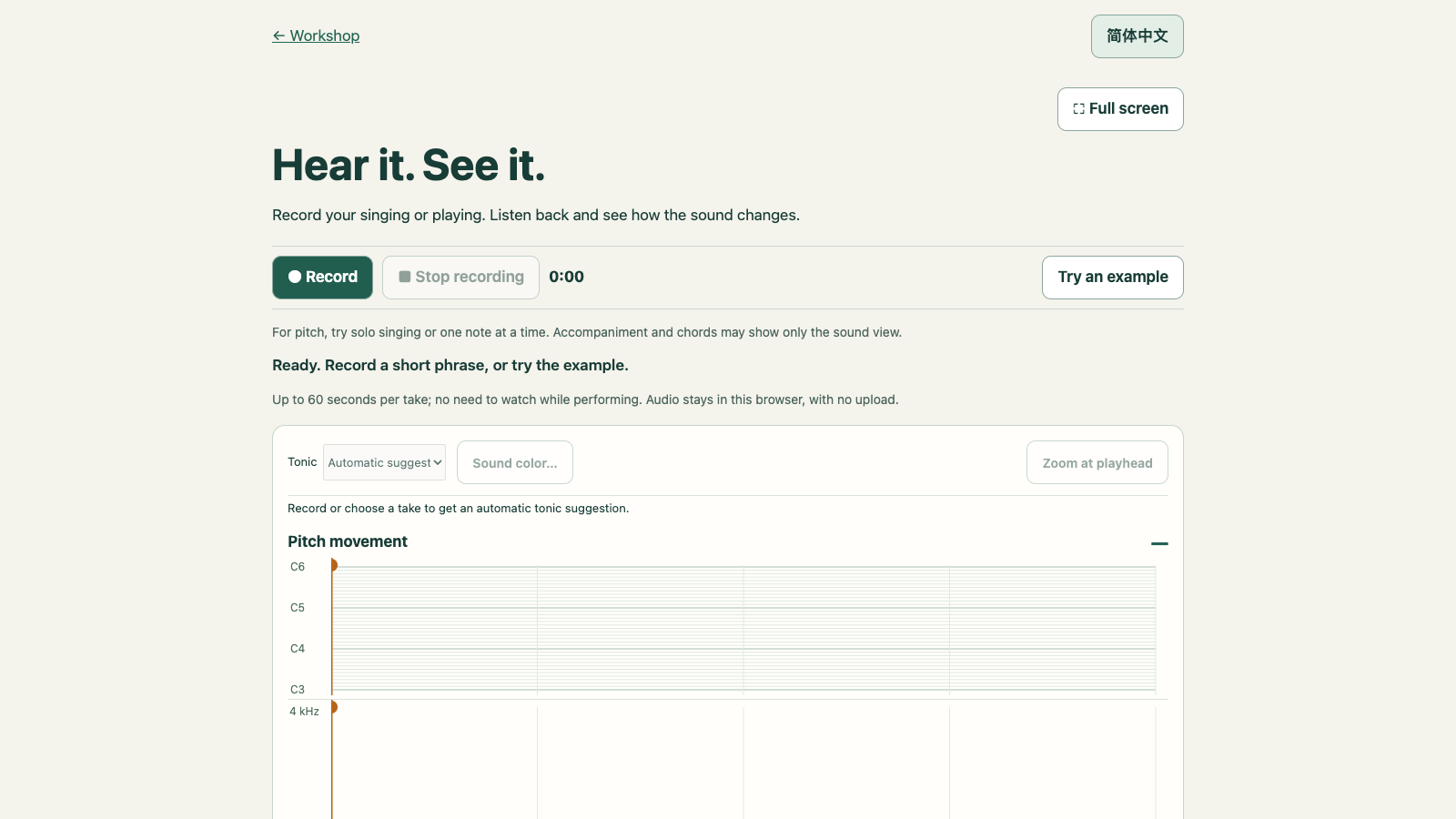Click the 'Record your singing or playing' subtitle

click(536, 215)
